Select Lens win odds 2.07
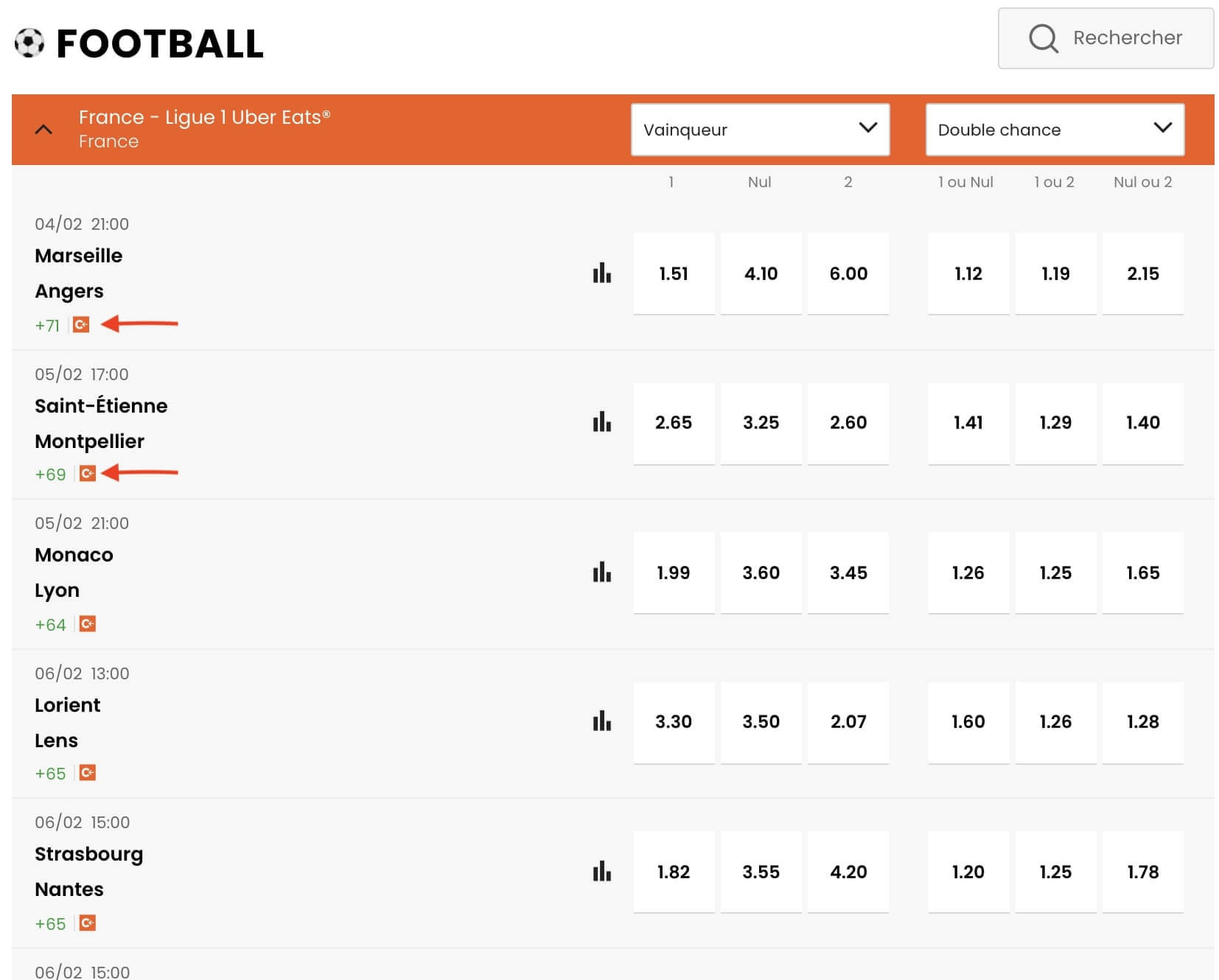Image resolution: width=1219 pixels, height=980 pixels. point(848,722)
